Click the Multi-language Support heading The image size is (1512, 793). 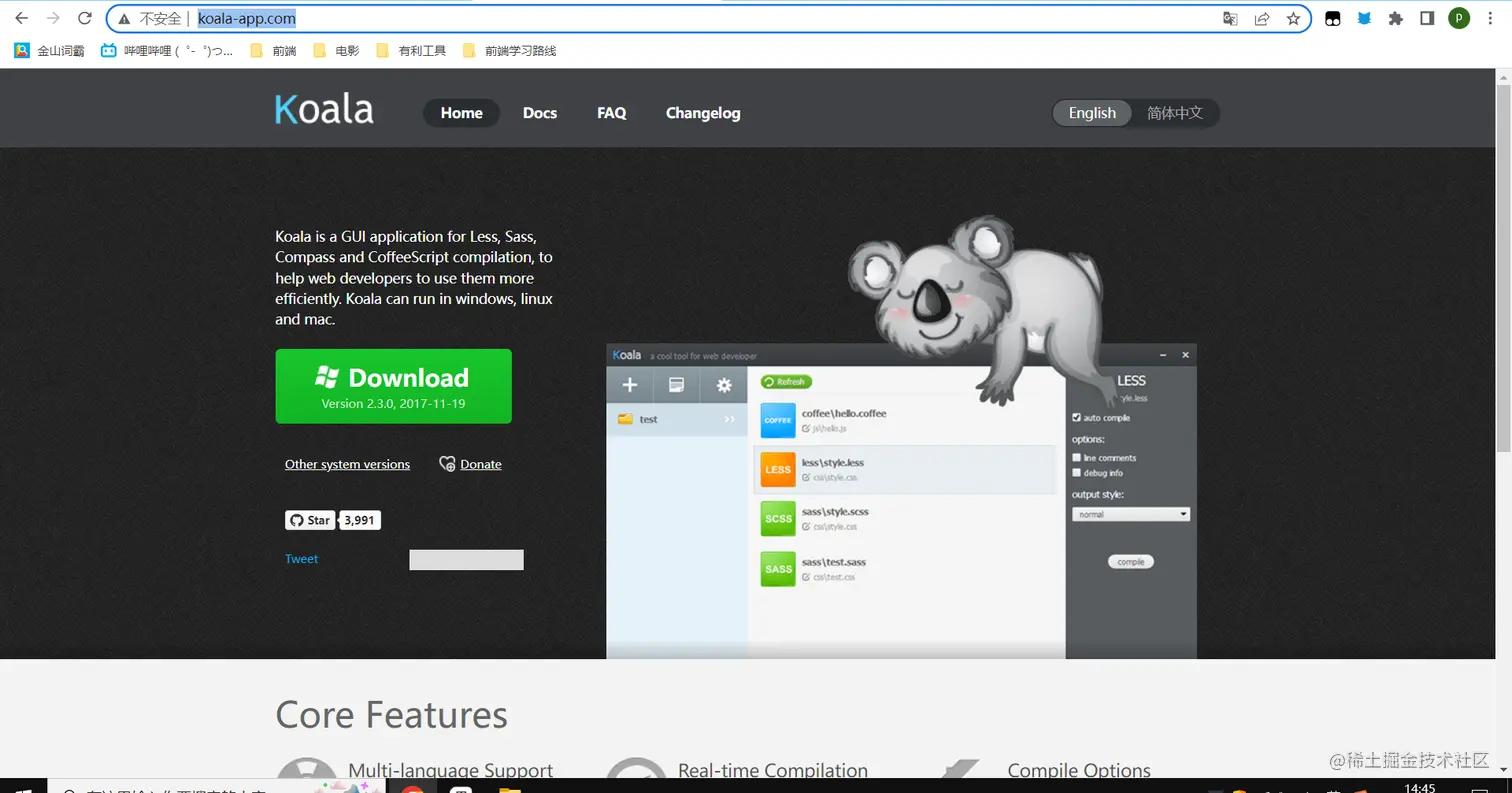pyautogui.click(x=450, y=770)
